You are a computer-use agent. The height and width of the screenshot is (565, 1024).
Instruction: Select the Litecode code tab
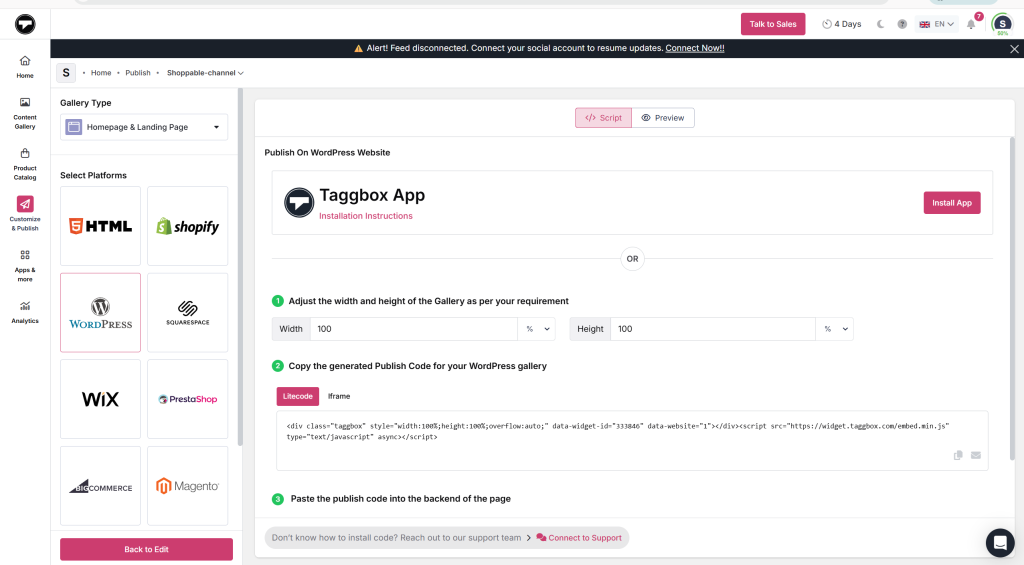pos(298,396)
